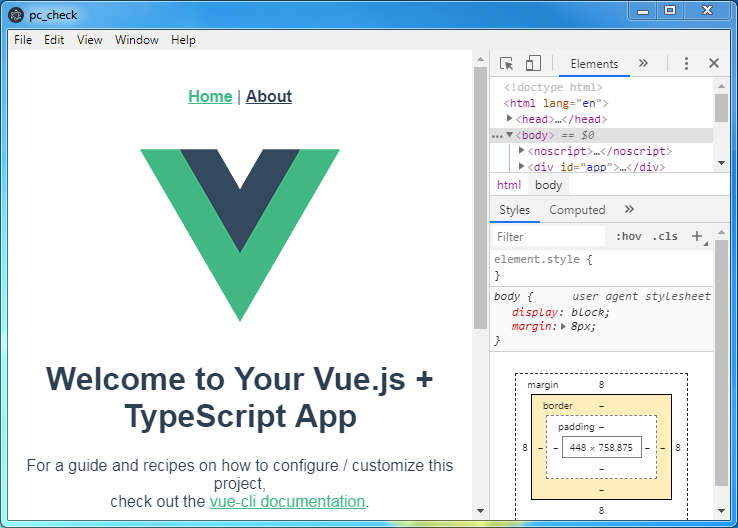Switch to the Computed tab
The image size is (738, 528).
coord(577,210)
